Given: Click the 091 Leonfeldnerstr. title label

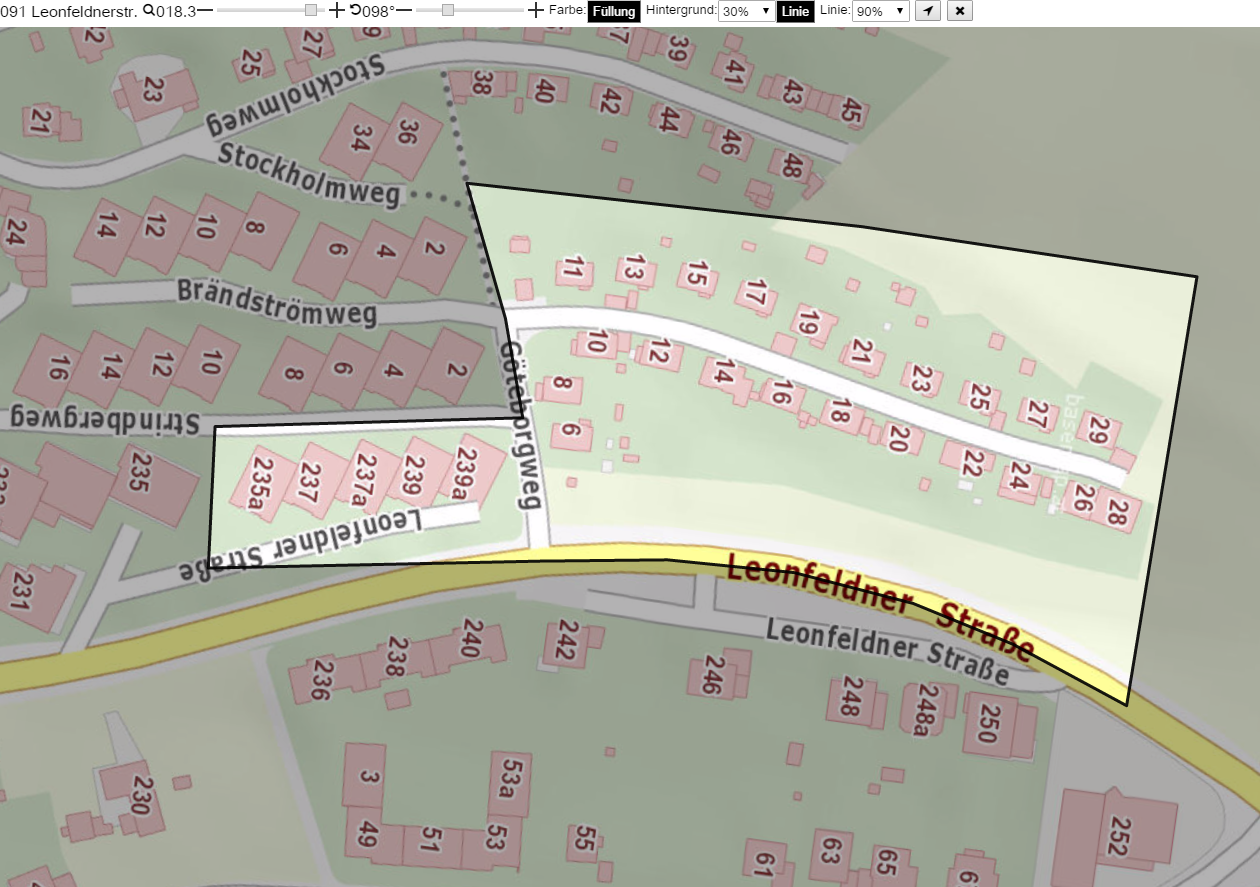Looking at the screenshot, I should coord(69,12).
